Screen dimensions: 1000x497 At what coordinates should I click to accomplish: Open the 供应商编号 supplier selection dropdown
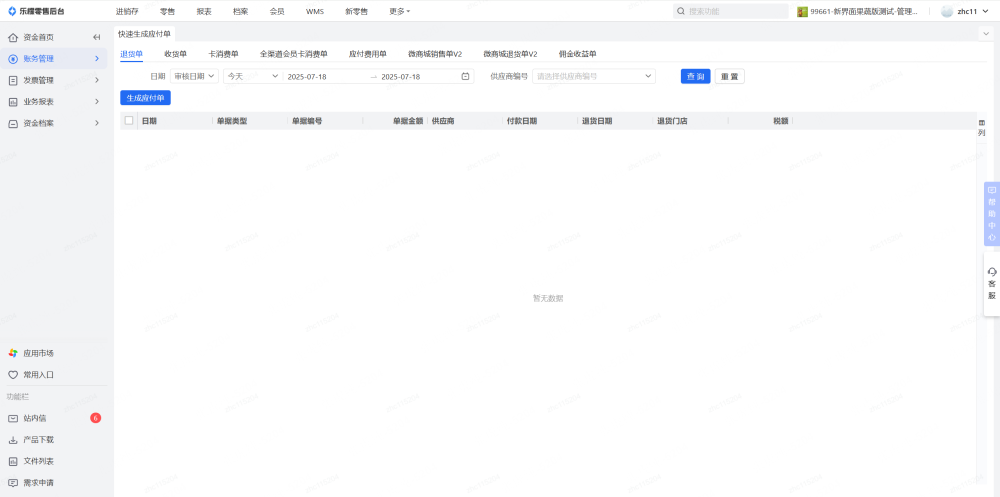[594, 76]
